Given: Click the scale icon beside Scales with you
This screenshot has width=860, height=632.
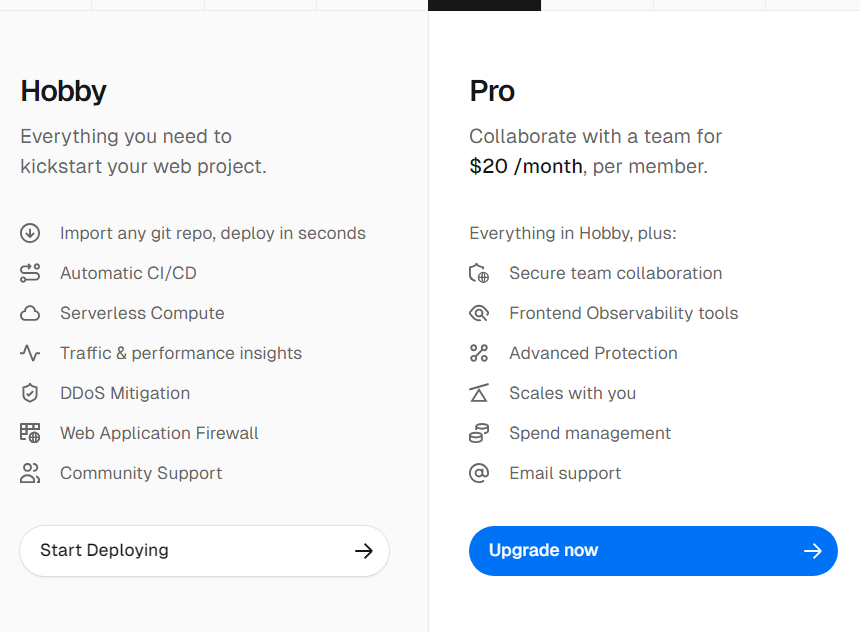Looking at the screenshot, I should (x=479, y=393).
